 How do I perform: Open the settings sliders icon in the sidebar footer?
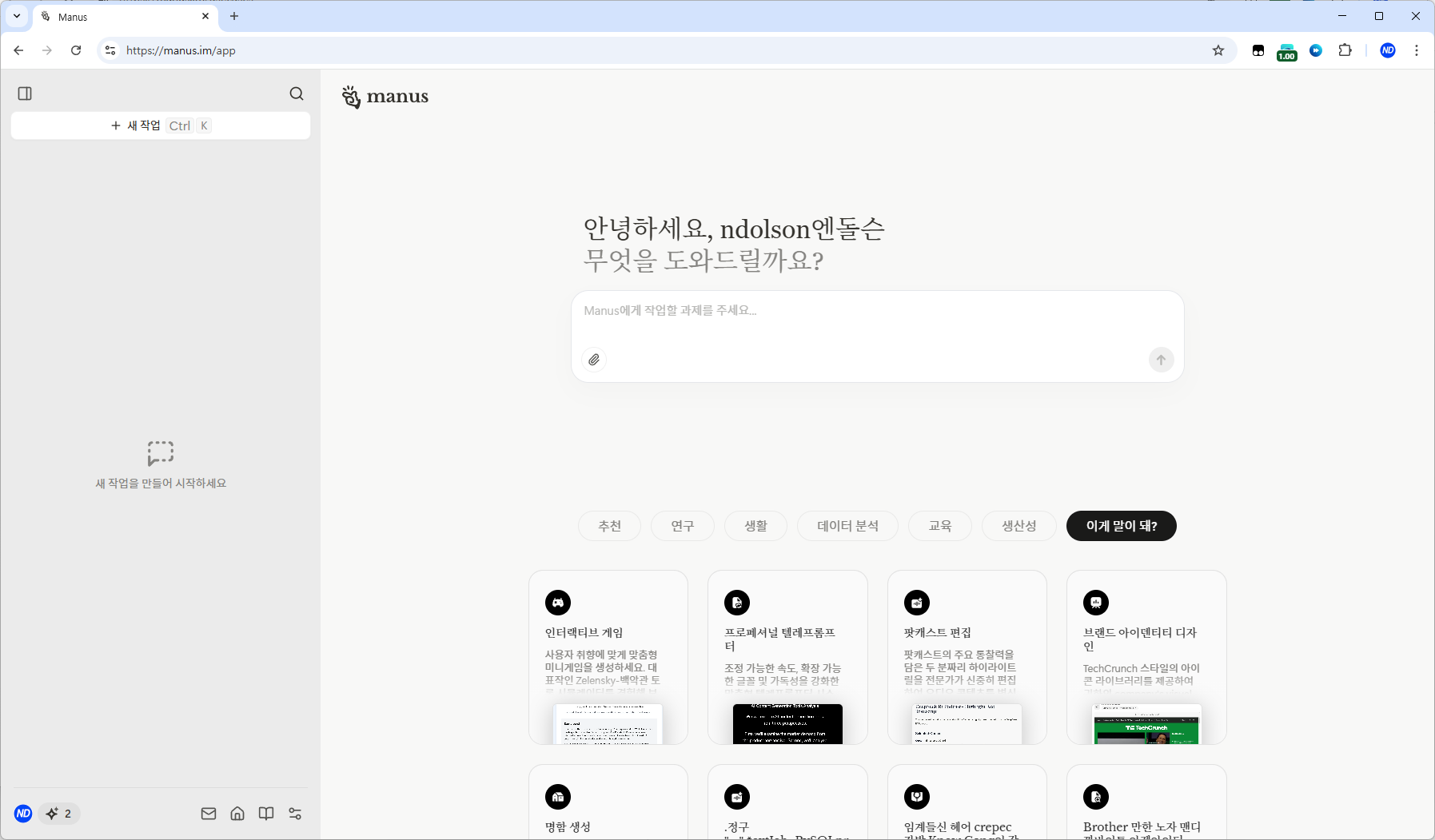pyautogui.click(x=295, y=814)
